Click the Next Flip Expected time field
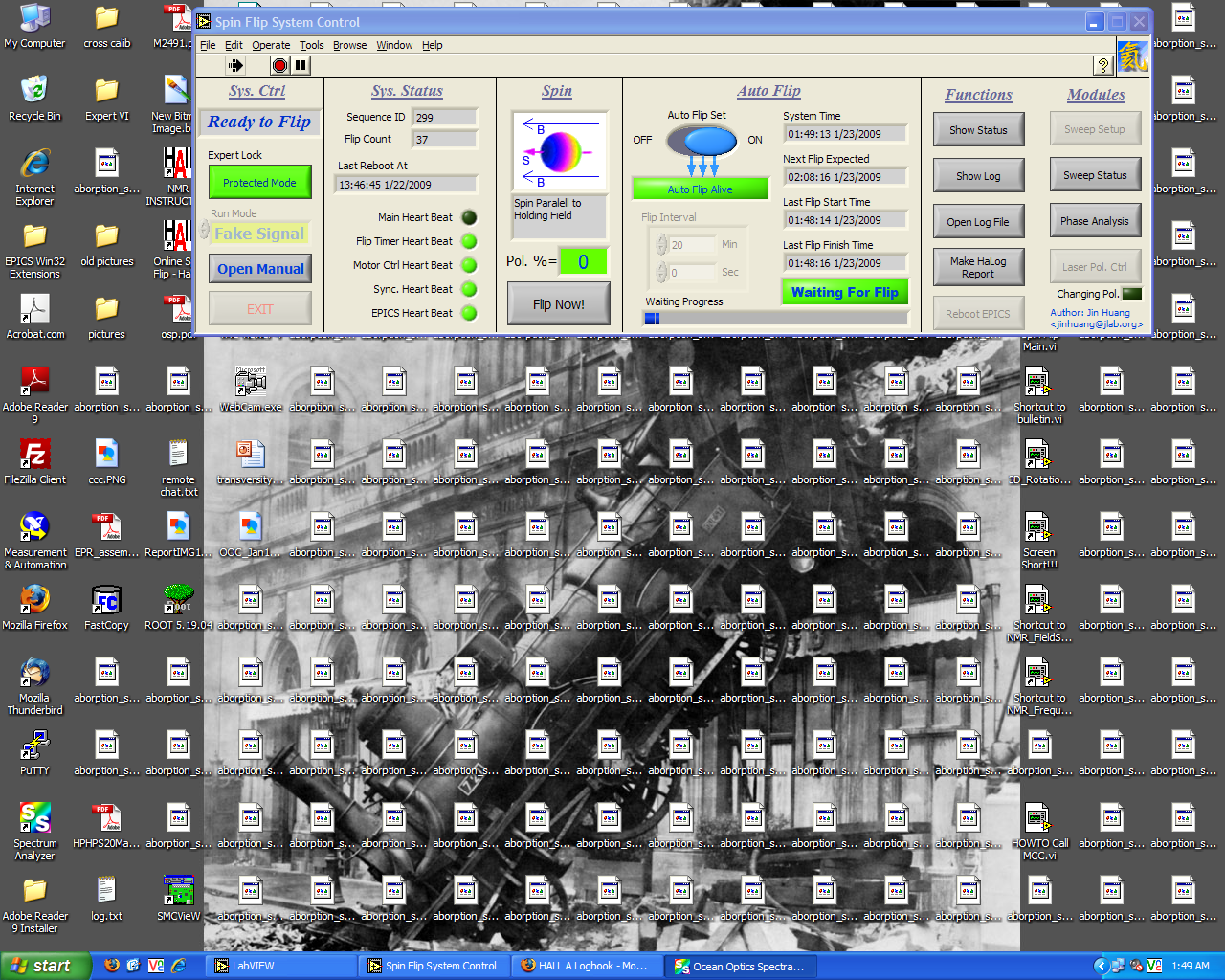The image size is (1225, 980). 845,177
